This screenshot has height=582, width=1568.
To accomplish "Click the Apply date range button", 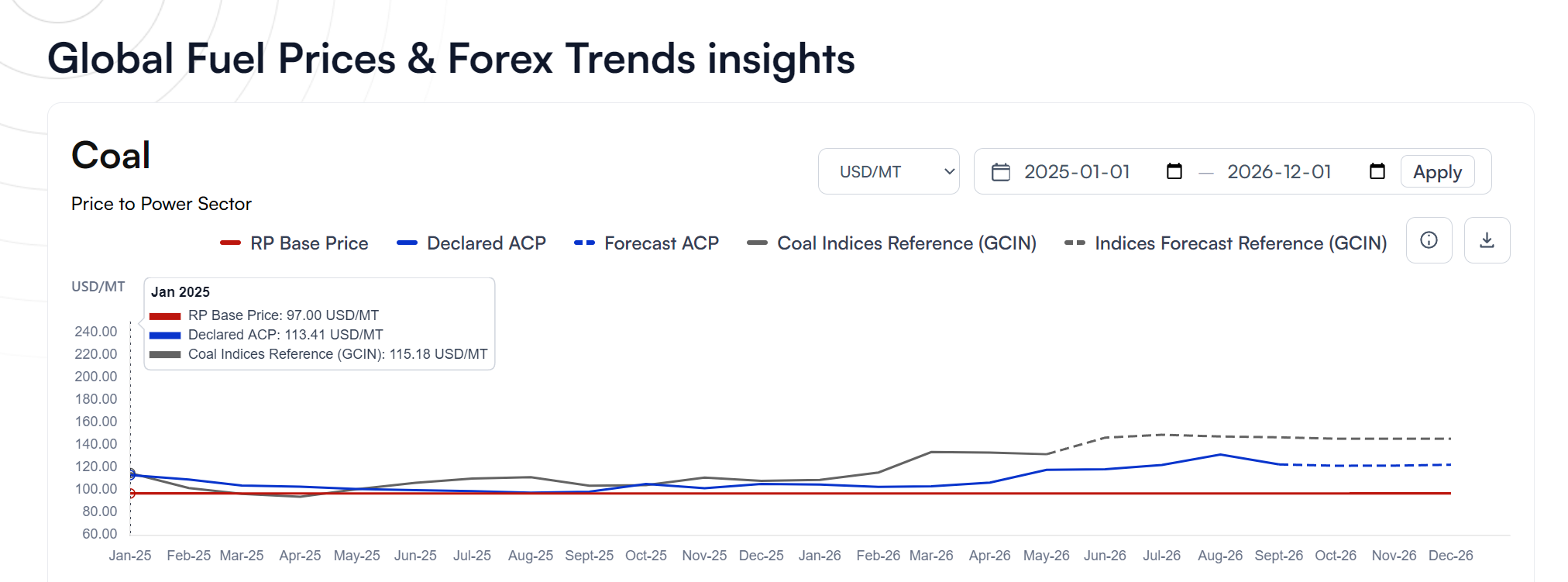I will pyautogui.click(x=1437, y=172).
